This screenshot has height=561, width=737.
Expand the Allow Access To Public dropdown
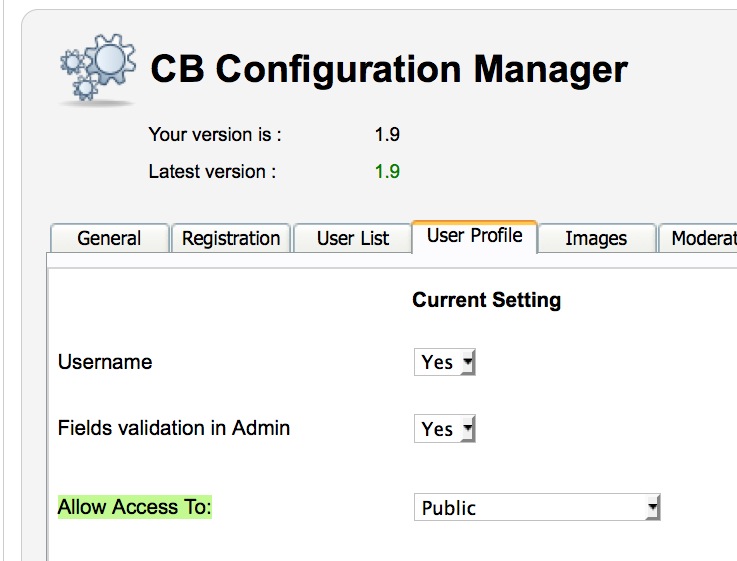coord(537,507)
